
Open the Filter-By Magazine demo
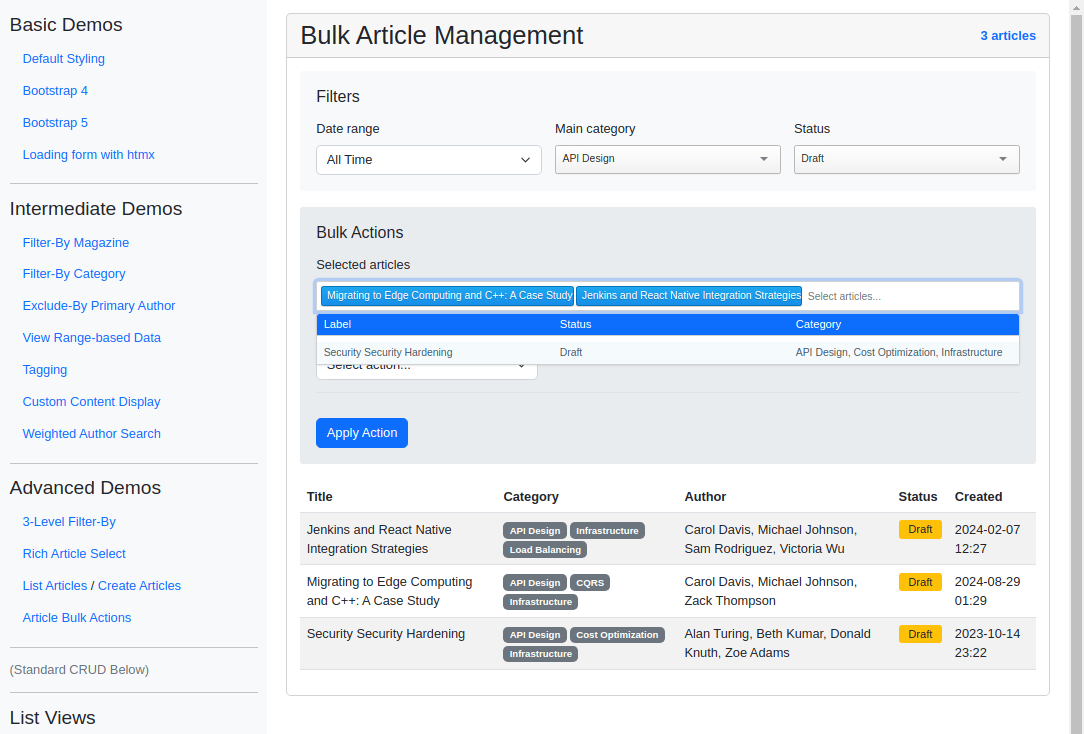click(x=76, y=242)
